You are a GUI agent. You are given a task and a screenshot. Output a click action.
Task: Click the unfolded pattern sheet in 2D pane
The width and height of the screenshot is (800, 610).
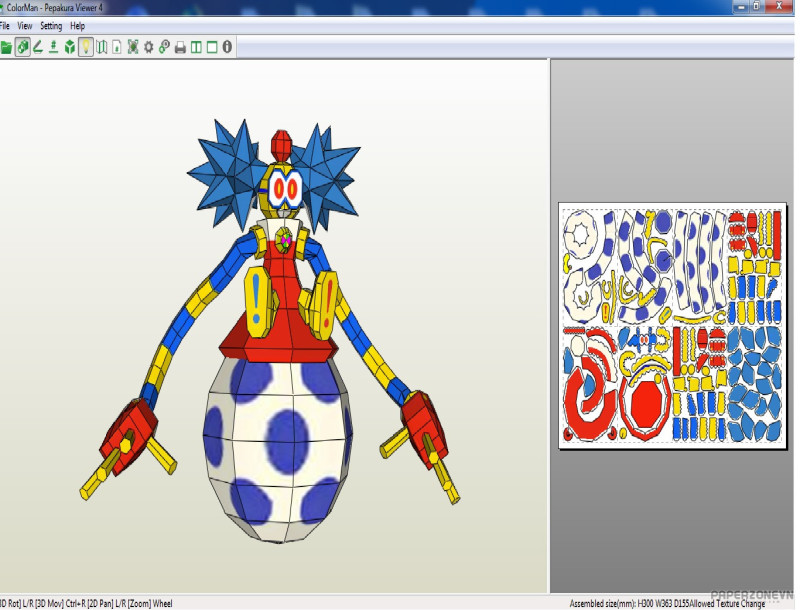(x=672, y=326)
